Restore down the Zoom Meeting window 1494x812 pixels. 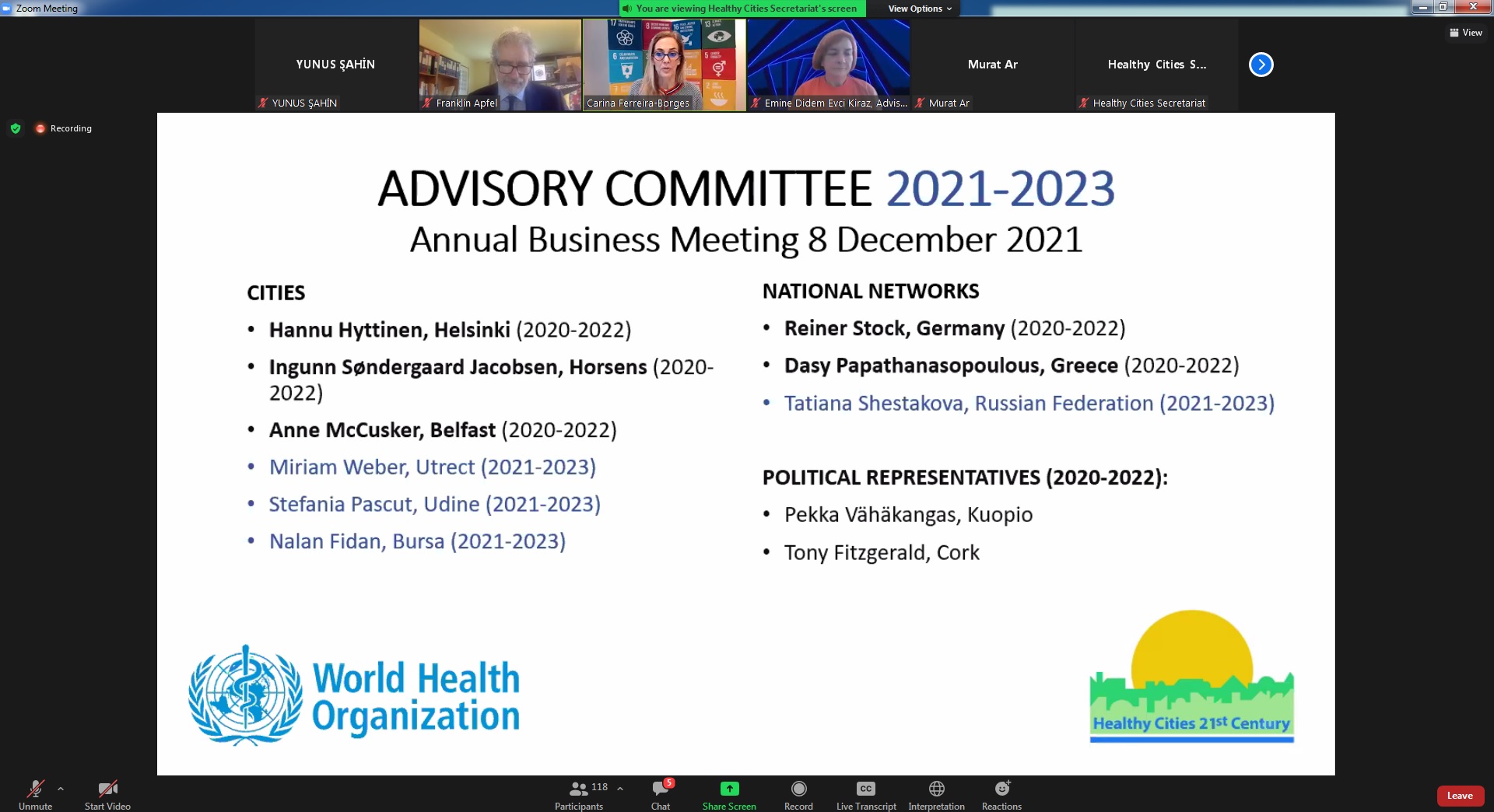pyautogui.click(x=1443, y=7)
